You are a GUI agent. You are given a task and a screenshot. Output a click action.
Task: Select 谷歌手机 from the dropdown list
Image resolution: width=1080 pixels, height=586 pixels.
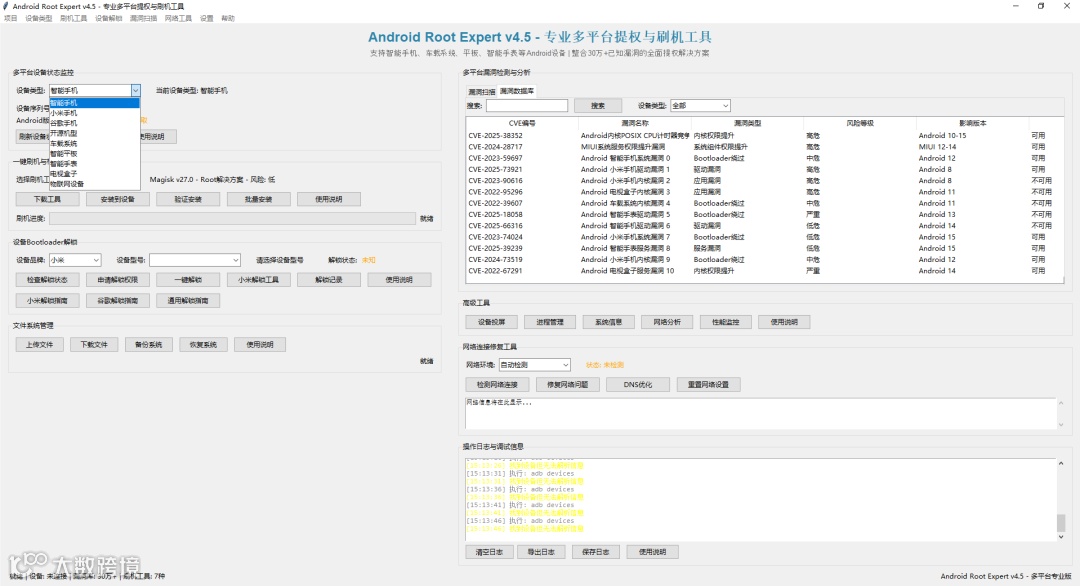coord(94,123)
